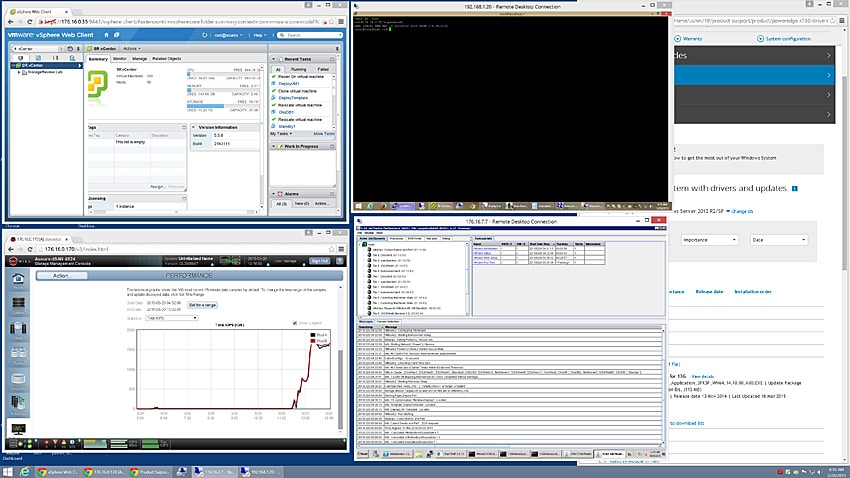Screen dimensions: 850x478
Task: Switch to the Product Support Chrome taskbar button
Action: coord(150,472)
